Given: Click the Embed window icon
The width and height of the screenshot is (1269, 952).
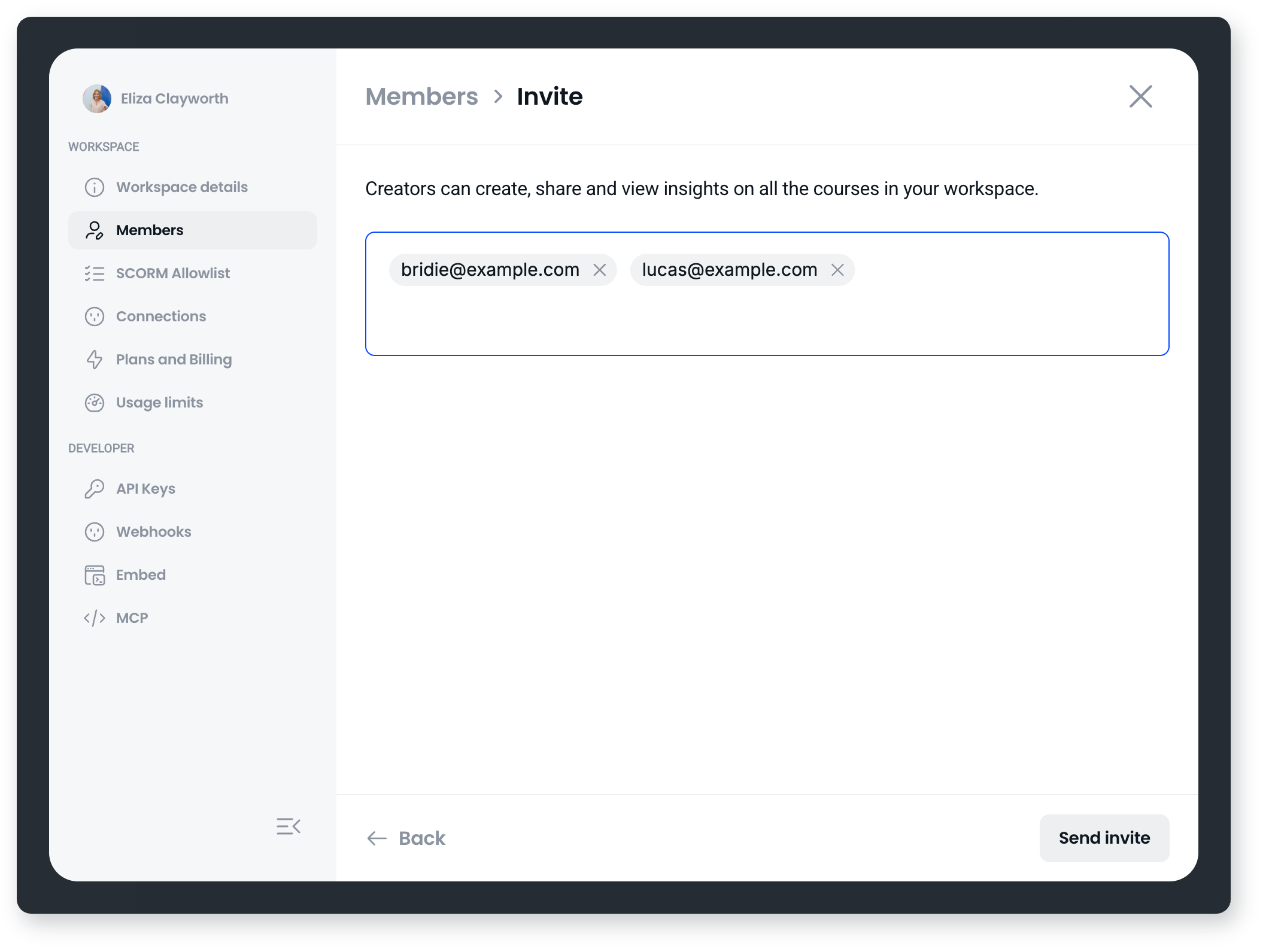Looking at the screenshot, I should 95,575.
